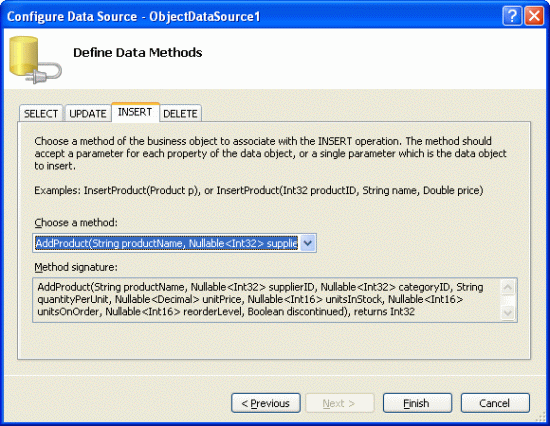Switch to the SELECT tab
The height and width of the screenshot is (426, 550).
41,114
